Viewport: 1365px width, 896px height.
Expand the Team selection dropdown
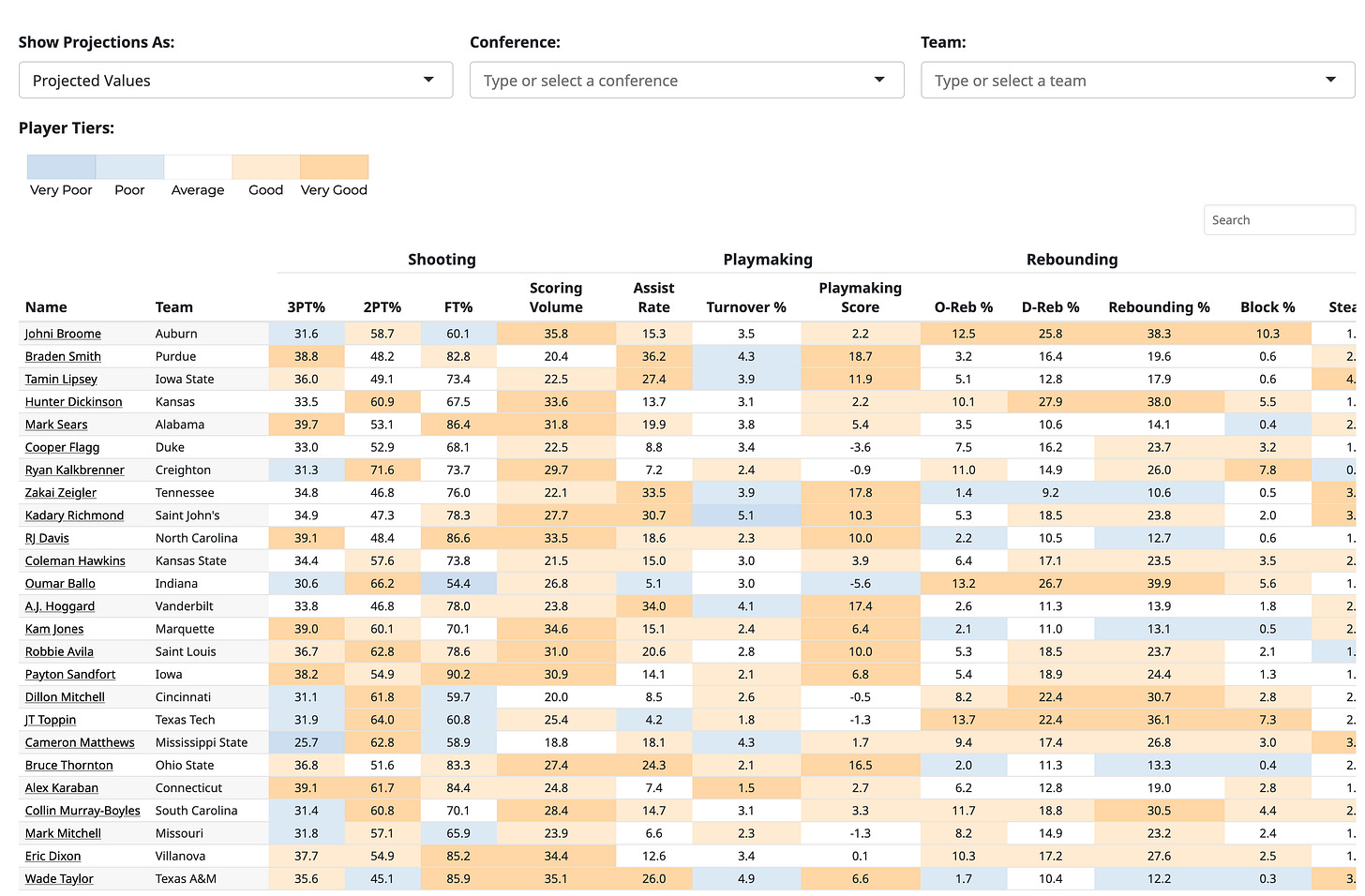(1136, 80)
